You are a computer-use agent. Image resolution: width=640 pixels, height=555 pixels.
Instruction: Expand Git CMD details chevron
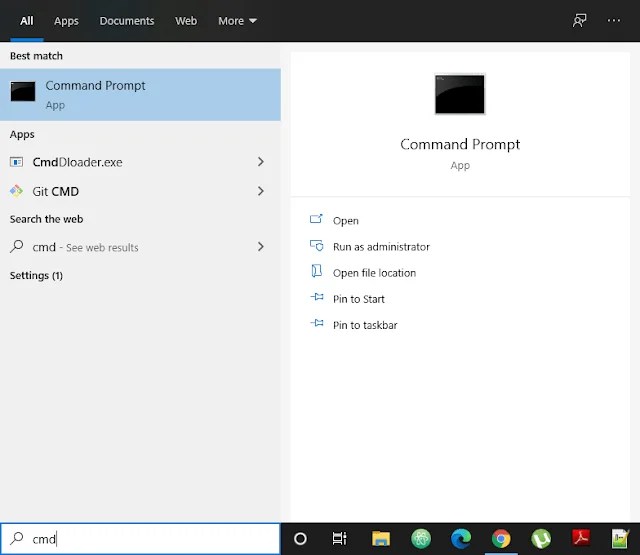pyautogui.click(x=261, y=191)
